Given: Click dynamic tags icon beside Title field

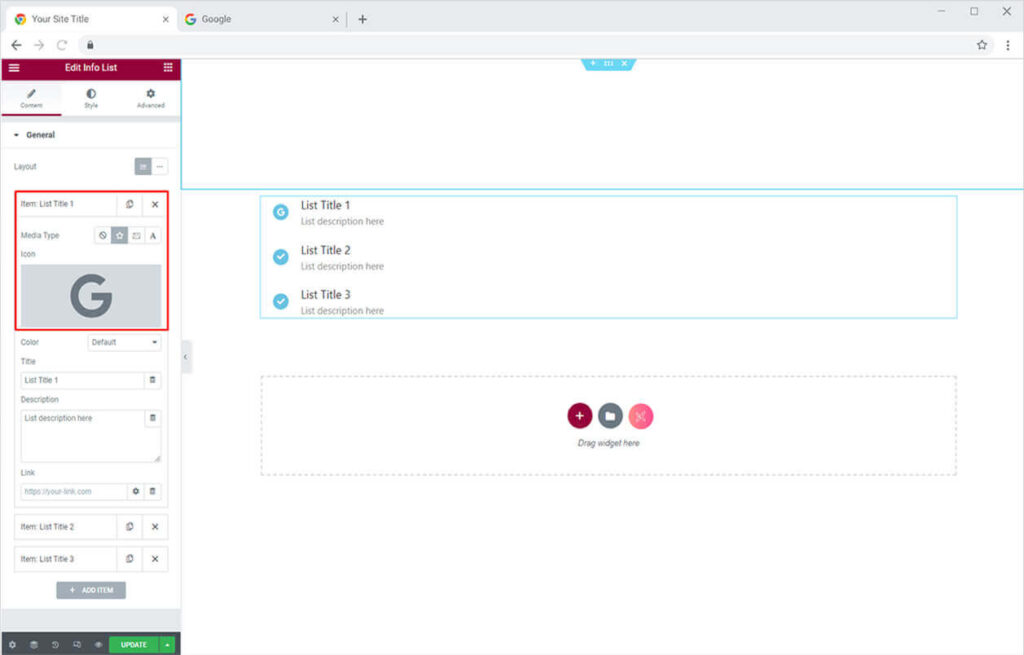Looking at the screenshot, I should click(x=152, y=380).
